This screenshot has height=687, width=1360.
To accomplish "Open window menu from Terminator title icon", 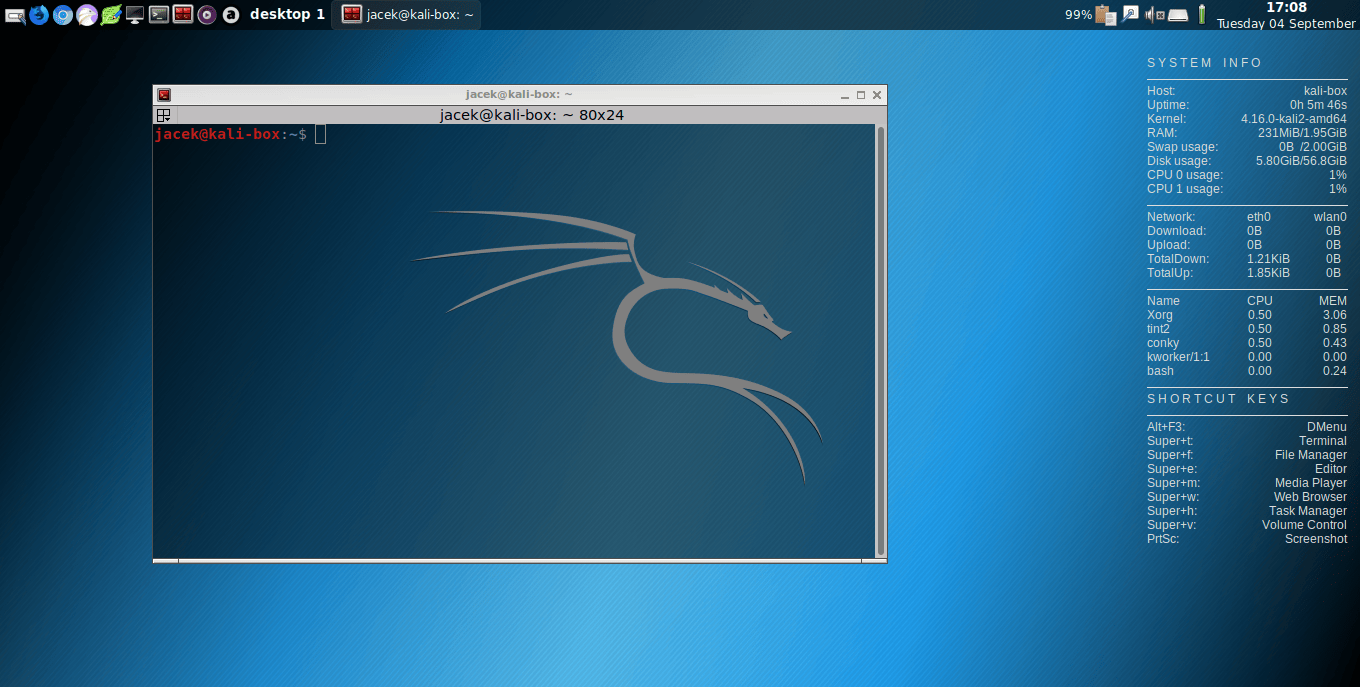I will pos(164,95).
